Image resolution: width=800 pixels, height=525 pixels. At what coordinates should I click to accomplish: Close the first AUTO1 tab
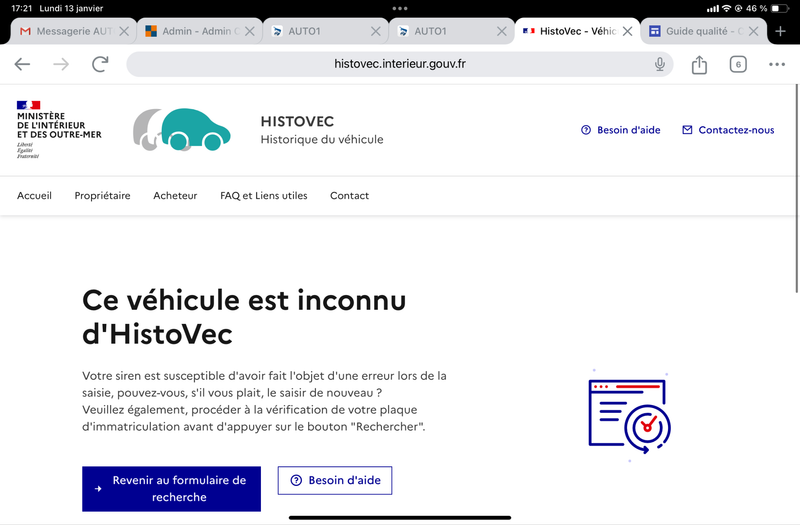(376, 31)
